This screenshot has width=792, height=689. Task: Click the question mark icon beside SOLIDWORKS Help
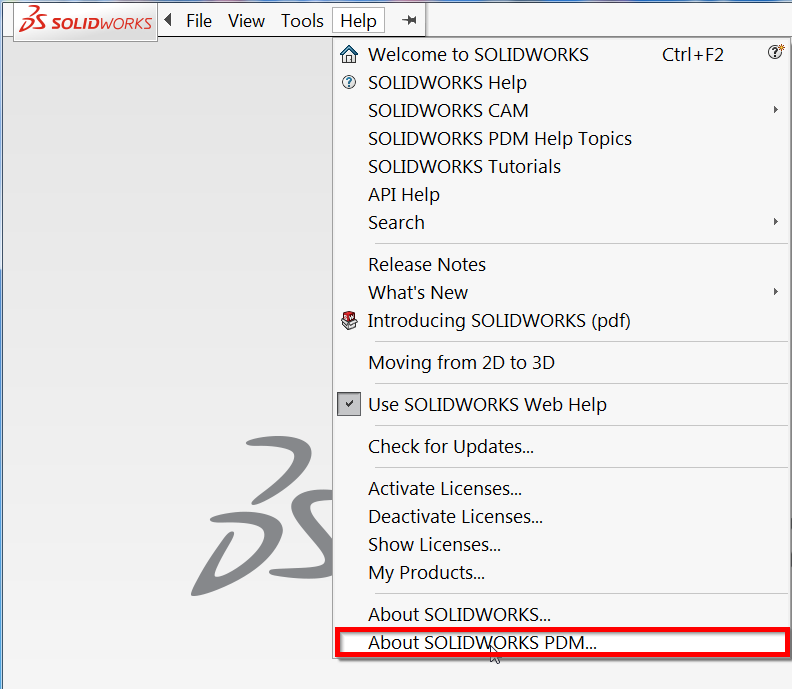349,82
